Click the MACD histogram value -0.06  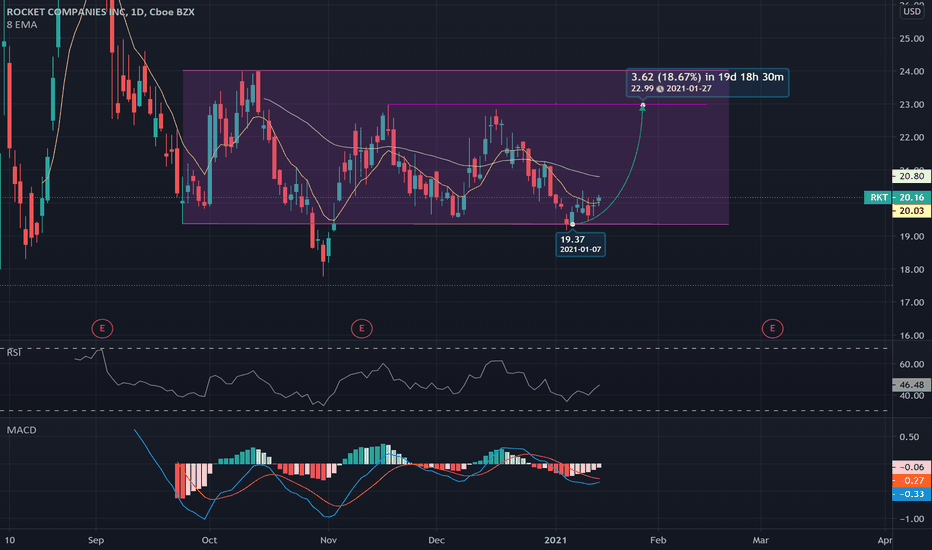[x=912, y=467]
